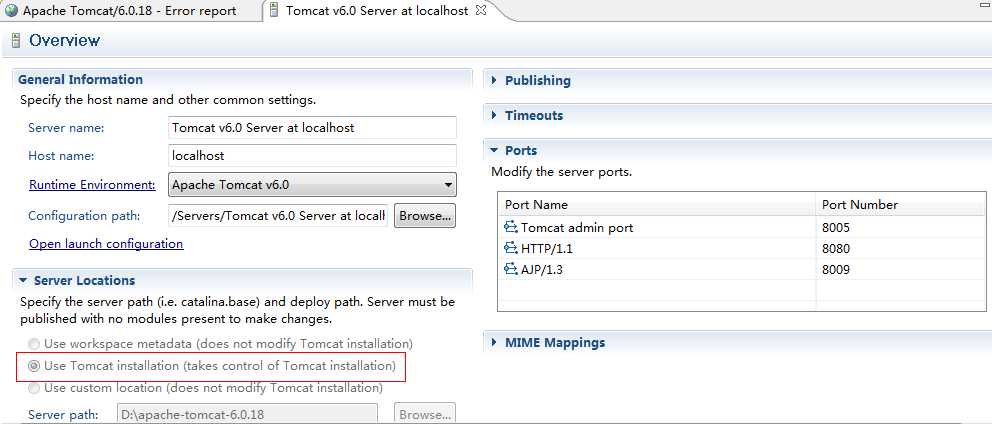
Task: Click the HTTP/1.1 port row icon
Action: [511, 248]
